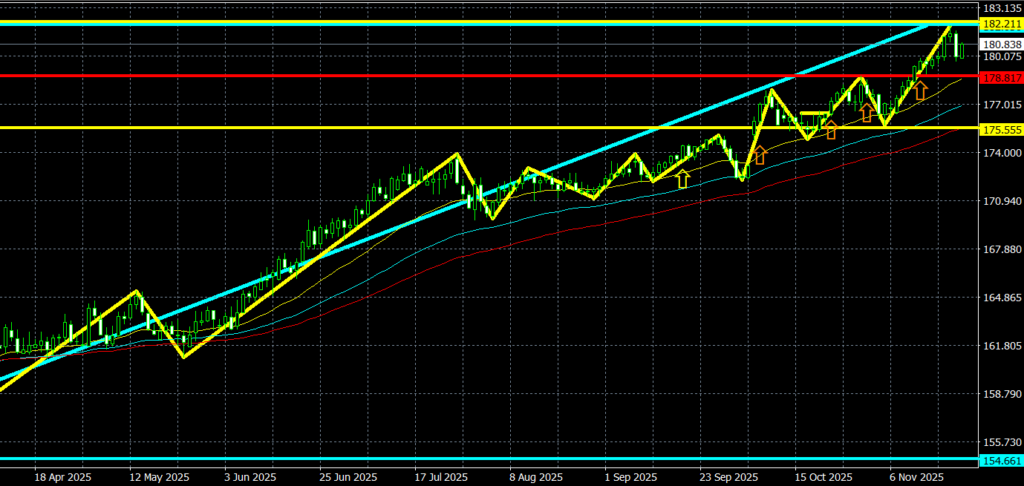Click the 17 Jul 2025 date label

[x=441, y=477]
